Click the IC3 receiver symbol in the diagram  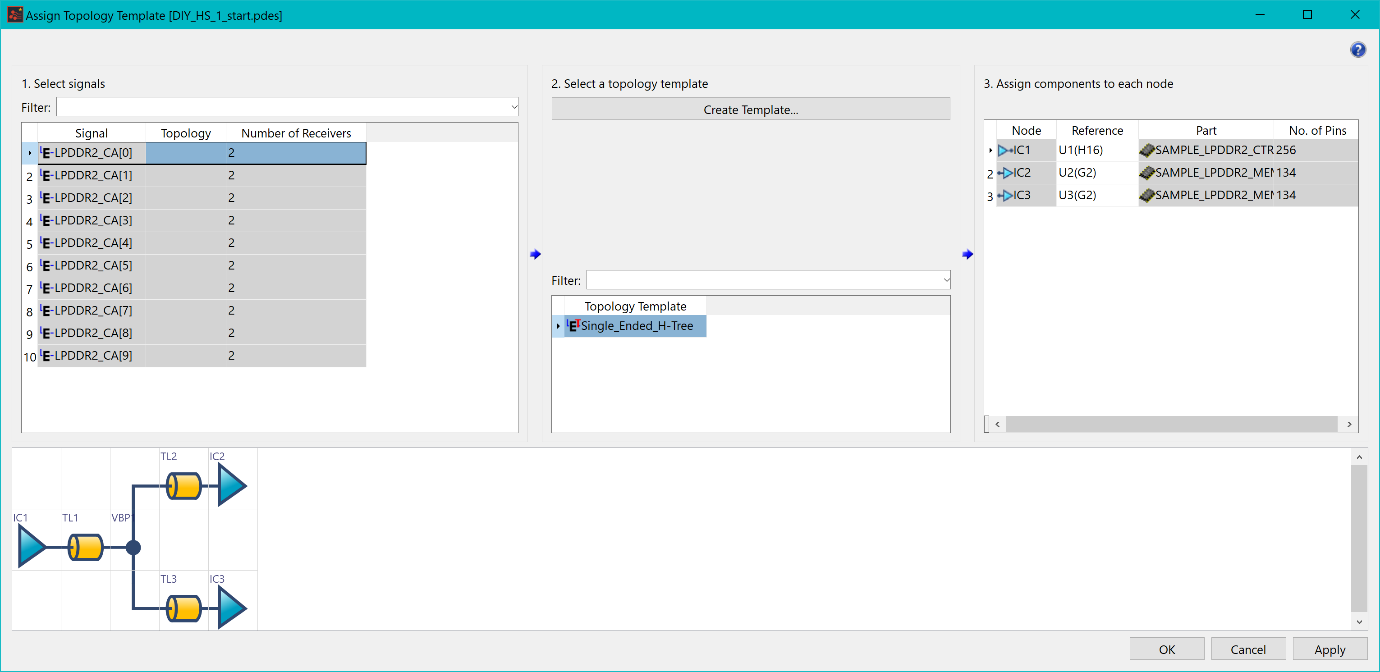(231, 608)
